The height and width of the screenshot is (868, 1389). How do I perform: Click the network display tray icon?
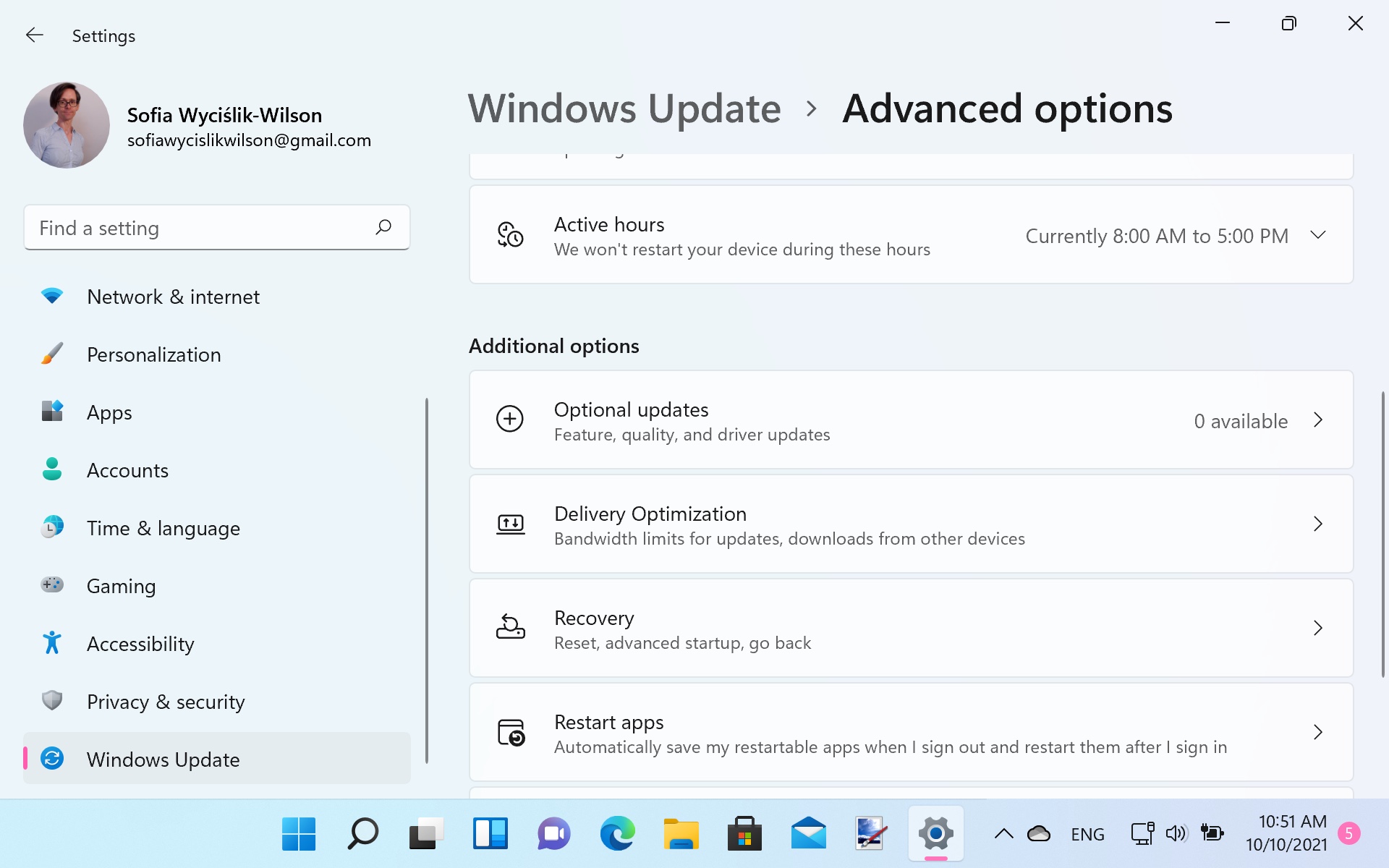pos(1142,833)
